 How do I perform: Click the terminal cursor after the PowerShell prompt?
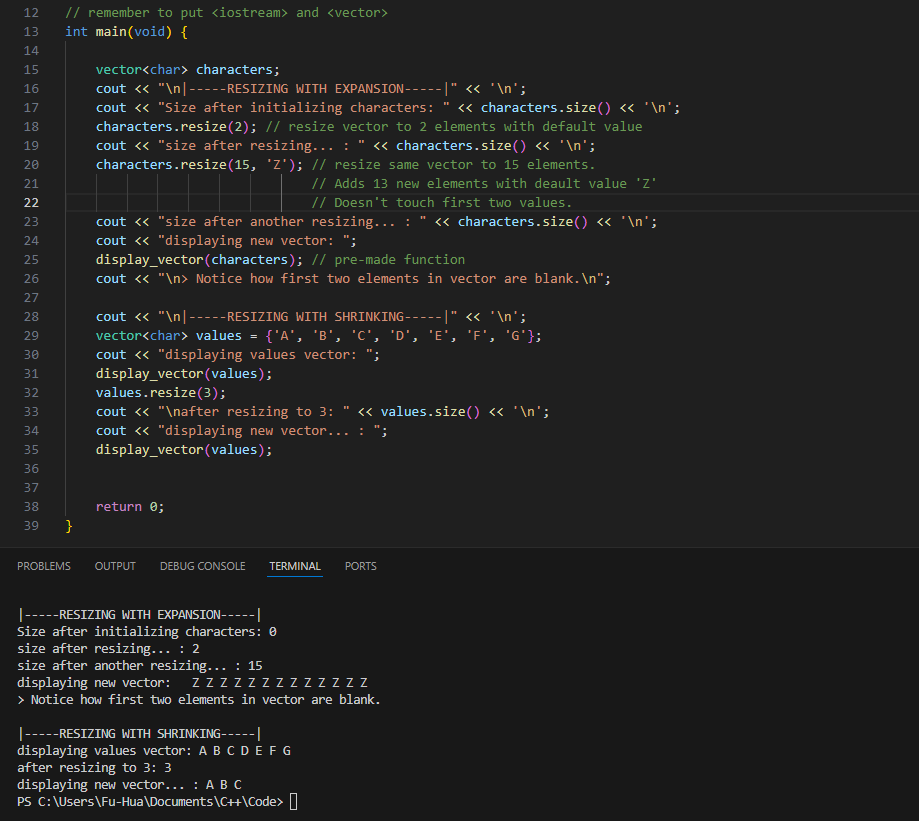pos(293,802)
